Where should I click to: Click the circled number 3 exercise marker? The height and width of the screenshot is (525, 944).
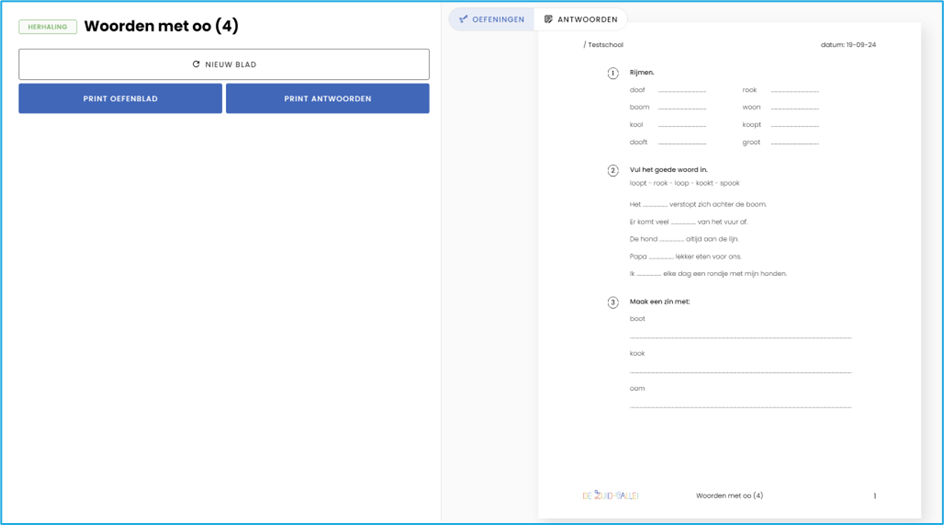pyautogui.click(x=613, y=302)
